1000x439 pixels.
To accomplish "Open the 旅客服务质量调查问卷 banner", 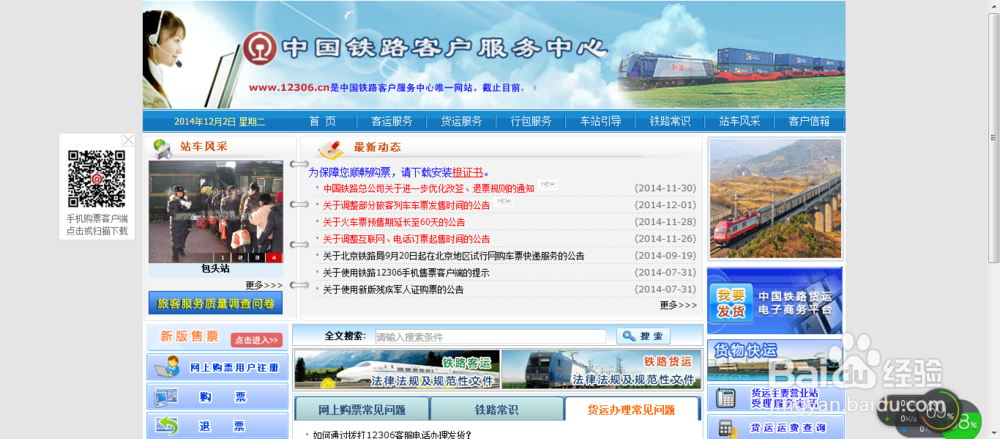I will (x=216, y=303).
